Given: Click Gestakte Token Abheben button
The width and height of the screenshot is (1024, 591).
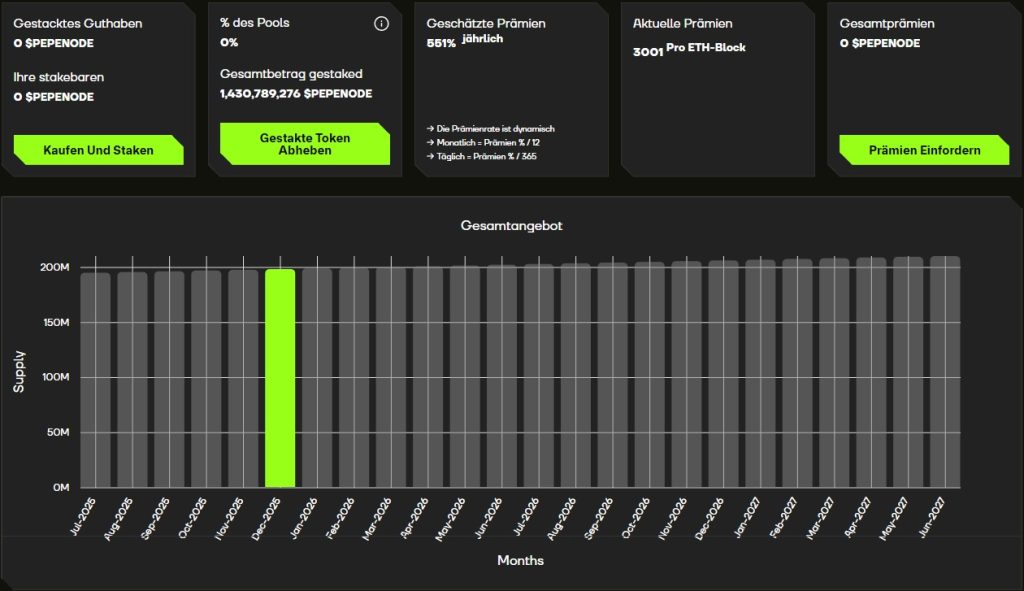Looking at the screenshot, I should (x=304, y=144).
